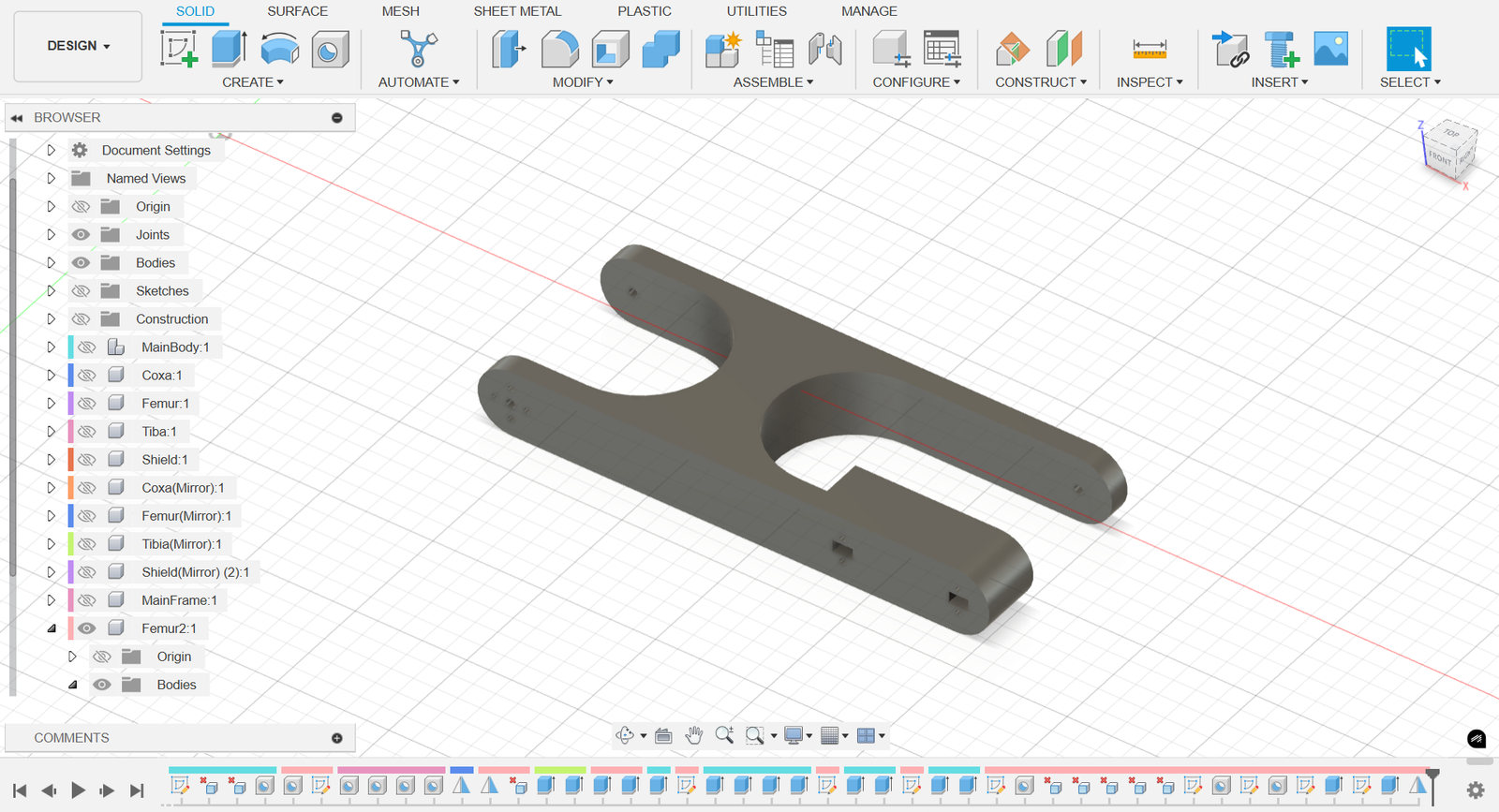
Task: Select the Pan hand tool
Action: pos(693,735)
